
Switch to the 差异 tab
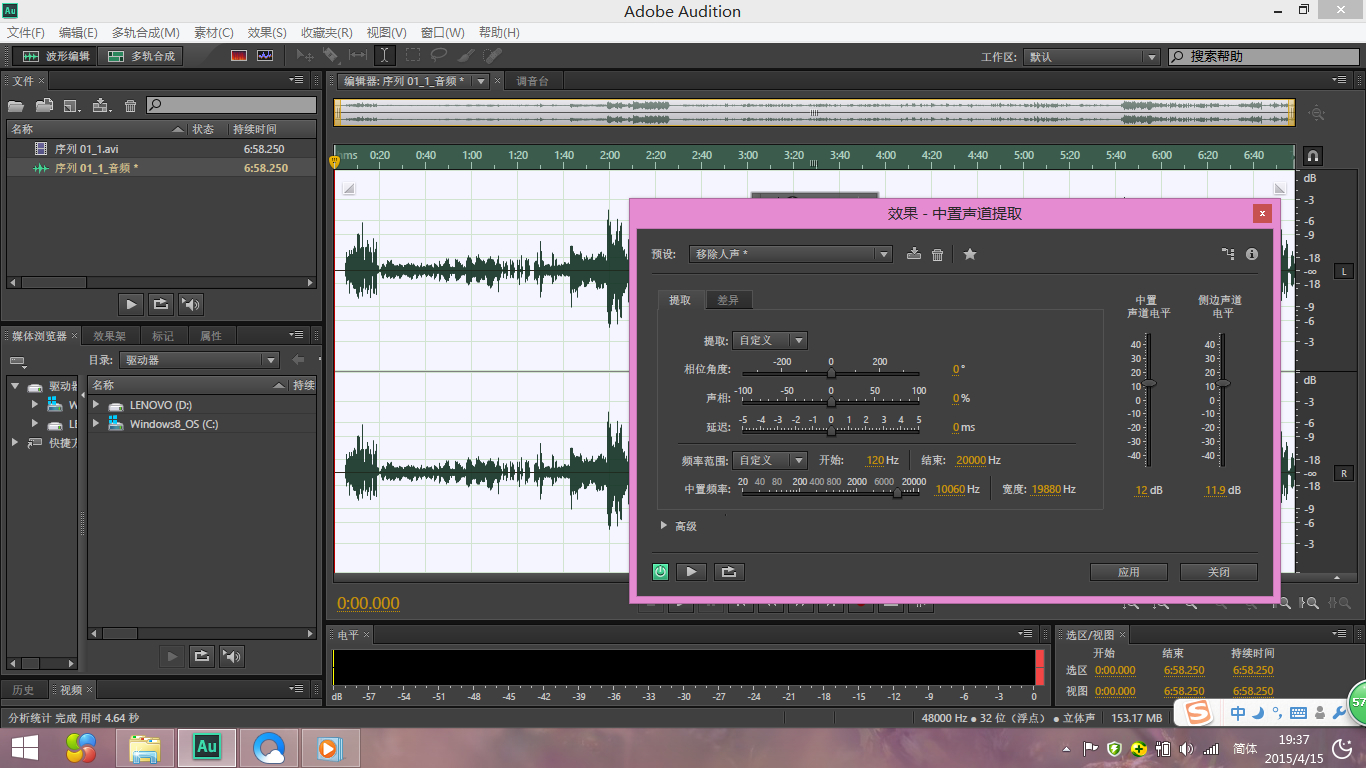coord(728,300)
